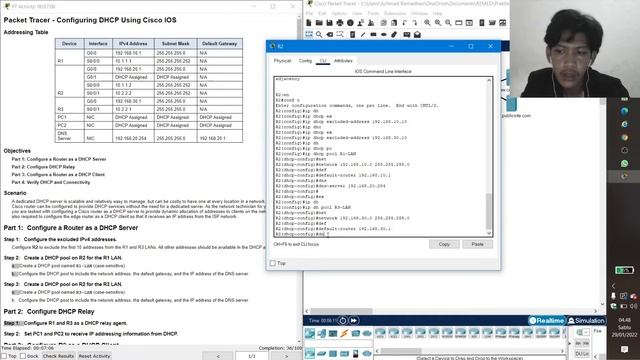This screenshot has width=640, height=360.
Task: Tick the Top checkbox in R2 window
Action: [273, 263]
